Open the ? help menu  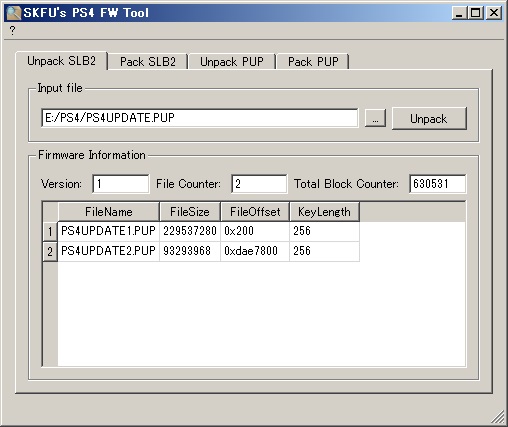click(12, 31)
